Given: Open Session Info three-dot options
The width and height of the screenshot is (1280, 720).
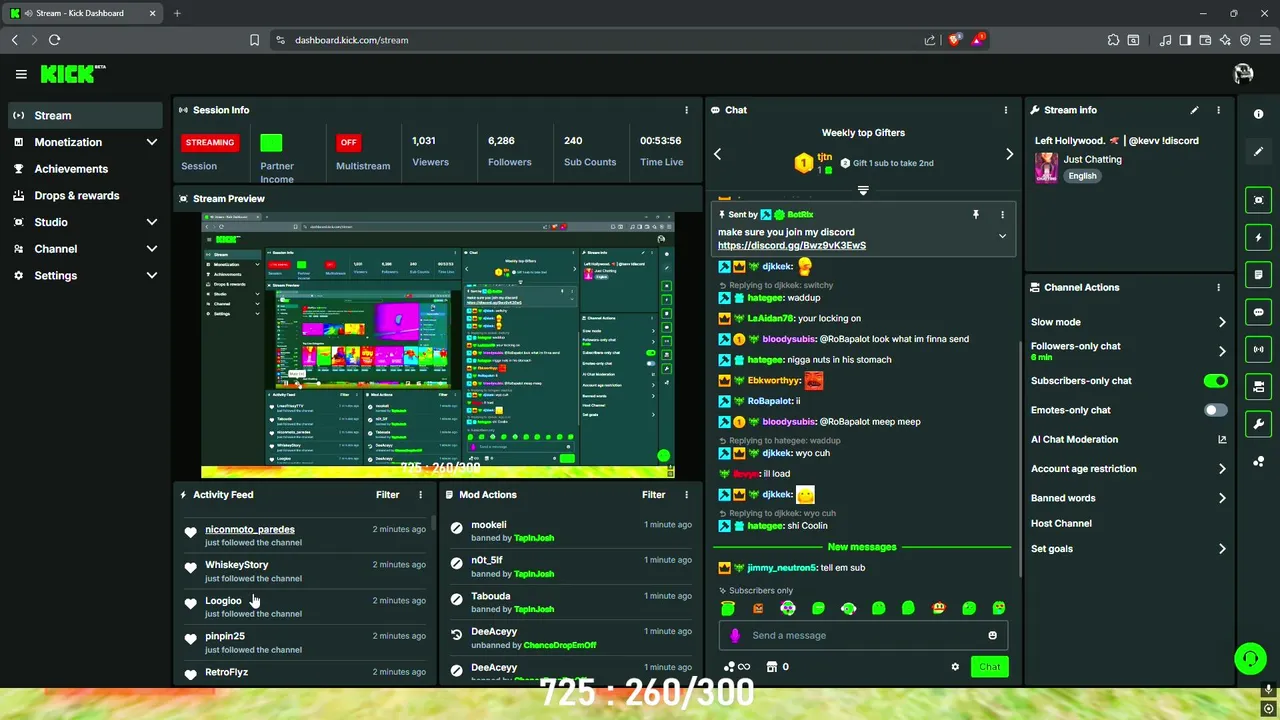Looking at the screenshot, I should coord(686,110).
